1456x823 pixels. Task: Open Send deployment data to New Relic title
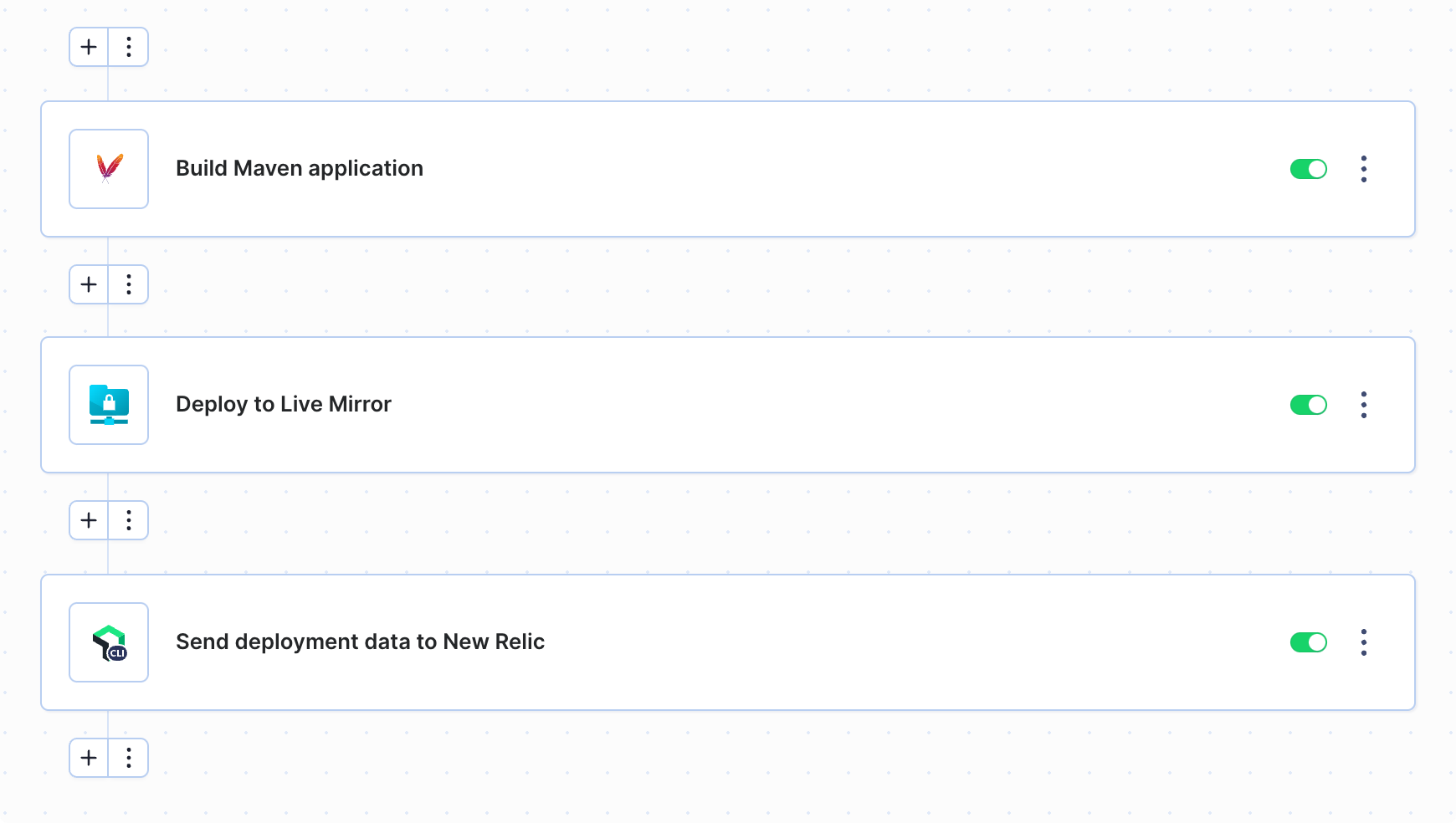tap(360, 642)
